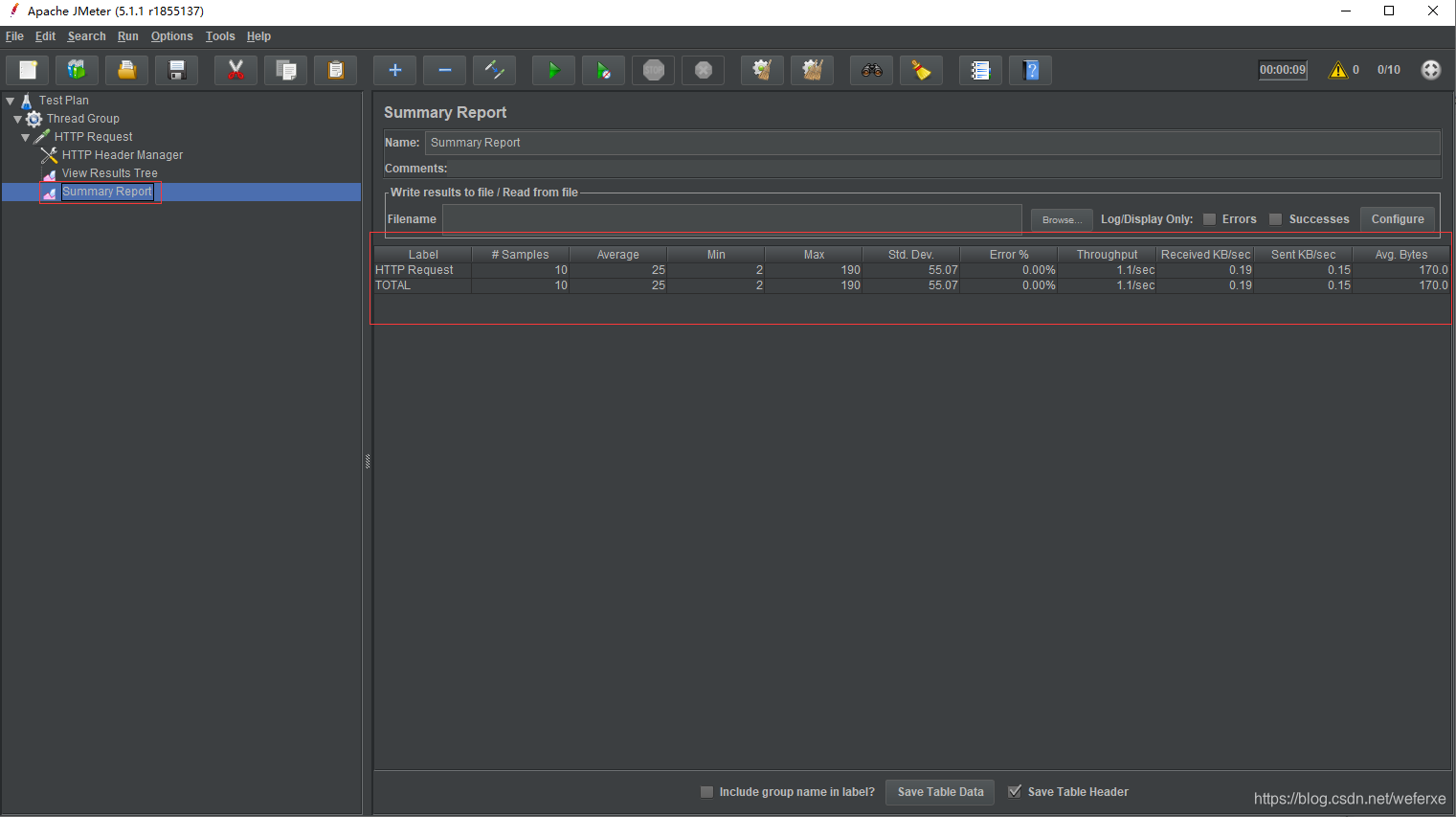
Task: Click the Comments input field
Action: click(946, 169)
